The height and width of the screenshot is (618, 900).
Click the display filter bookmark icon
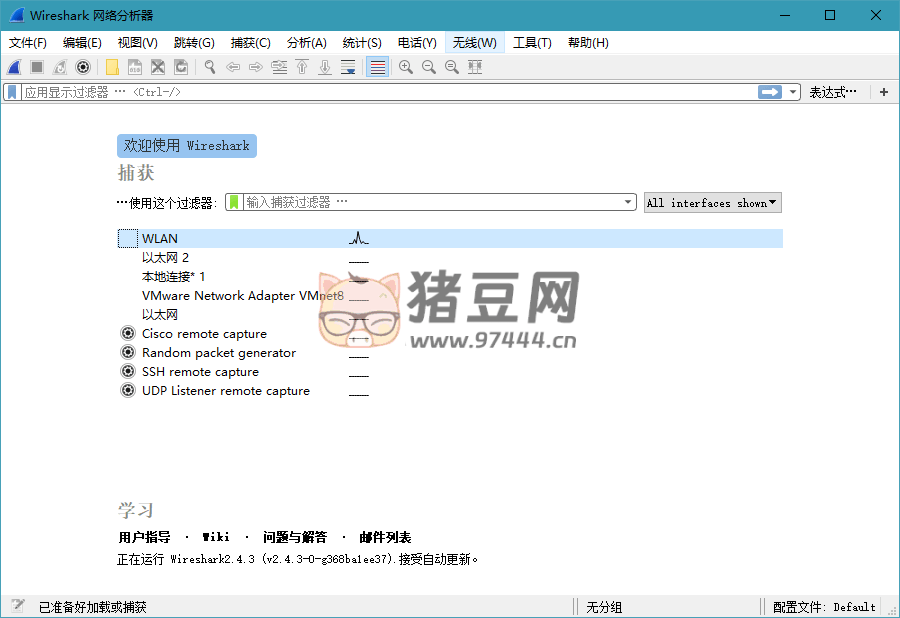click(12, 92)
